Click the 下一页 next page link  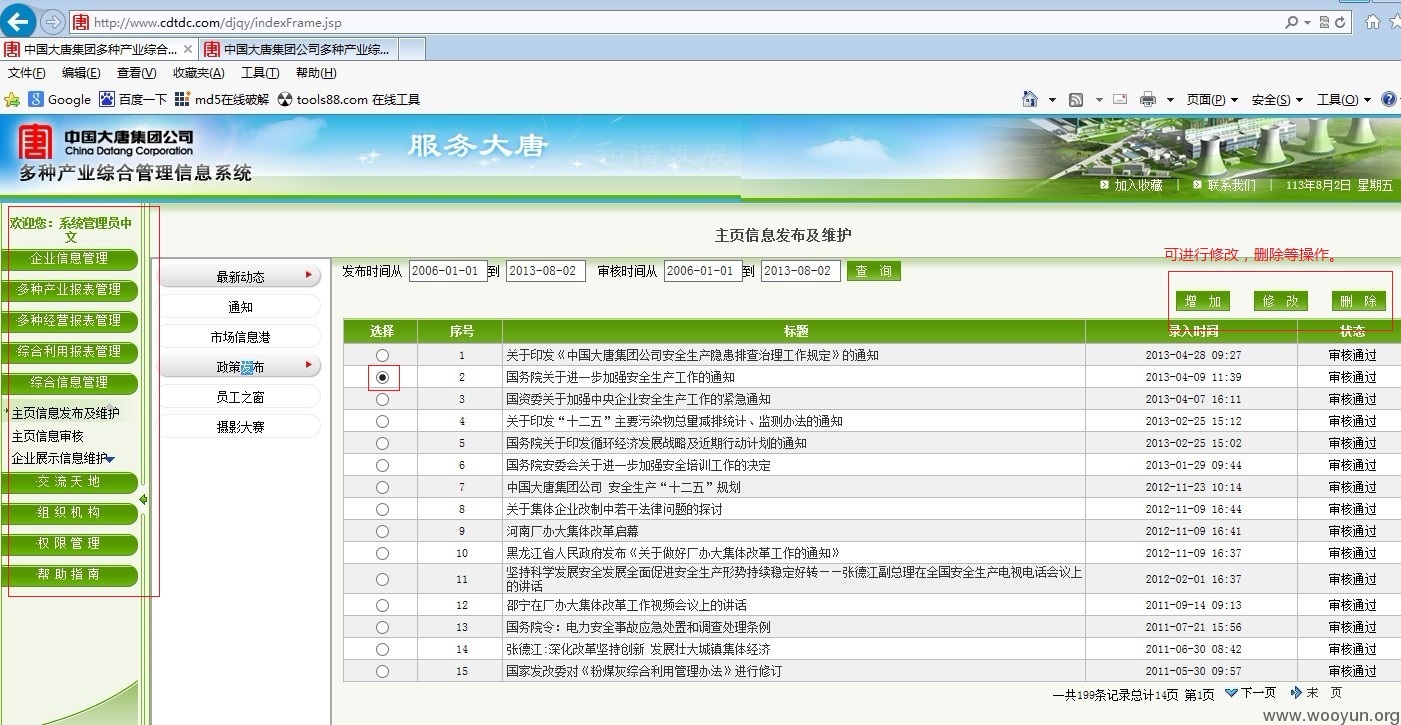pos(1252,693)
